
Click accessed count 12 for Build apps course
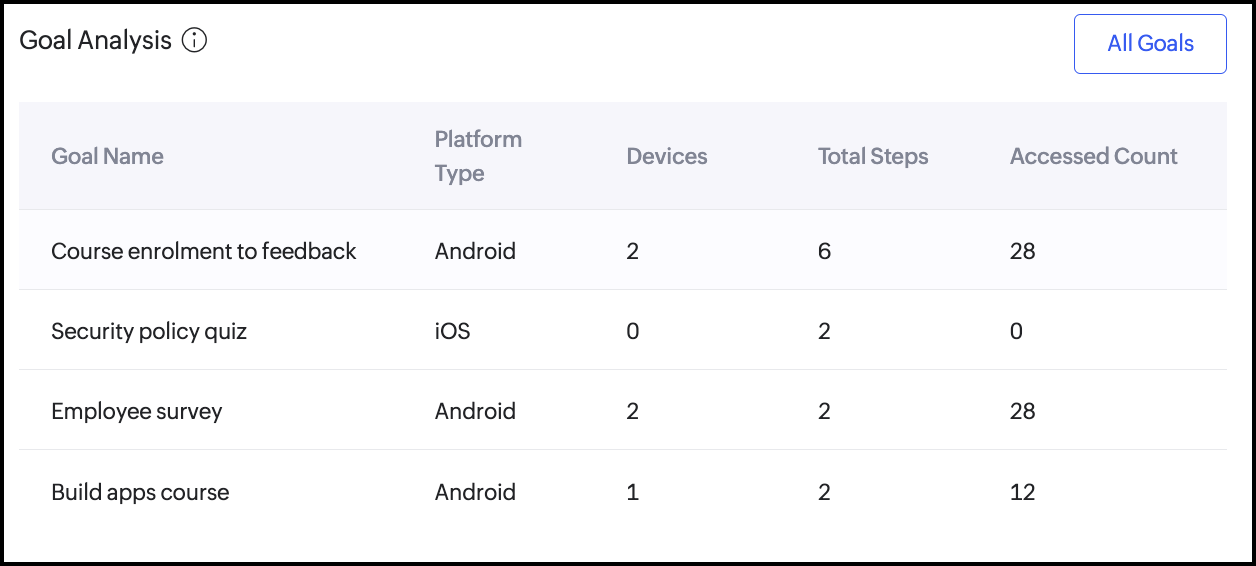[x=1022, y=492]
